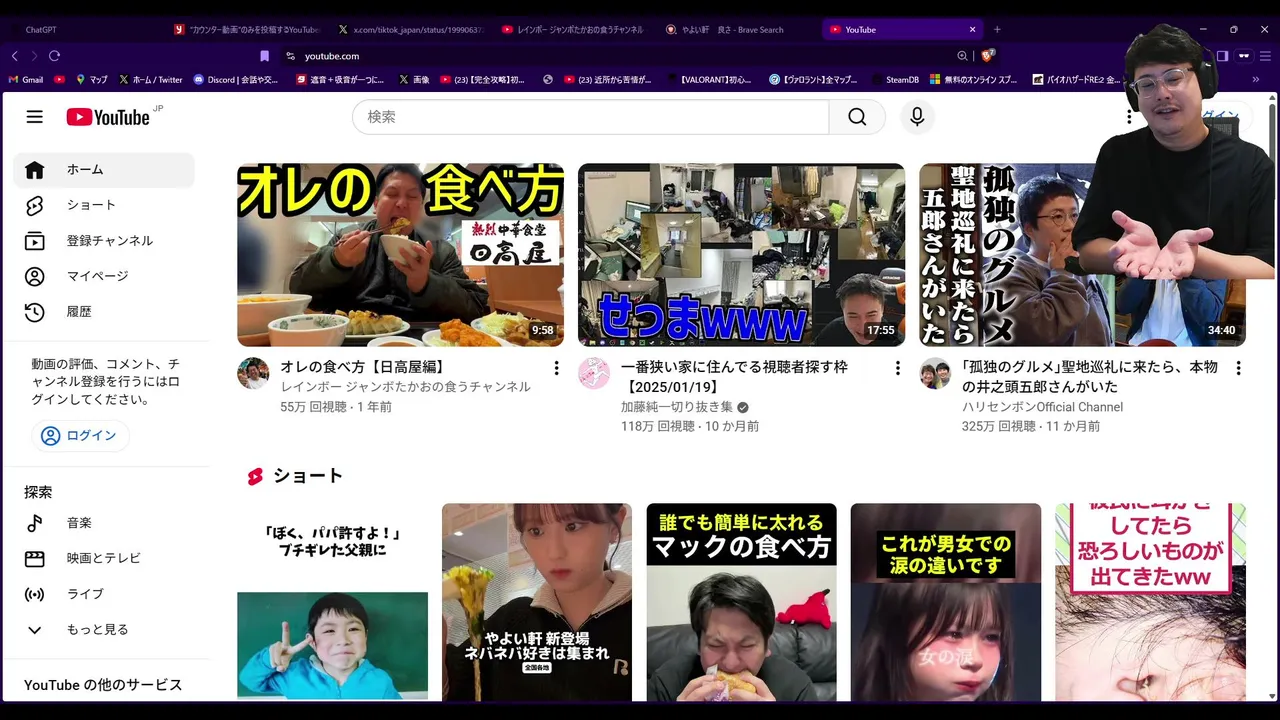
Task: Open video title オレの食べ方【日高屋編】
Action: [362, 367]
